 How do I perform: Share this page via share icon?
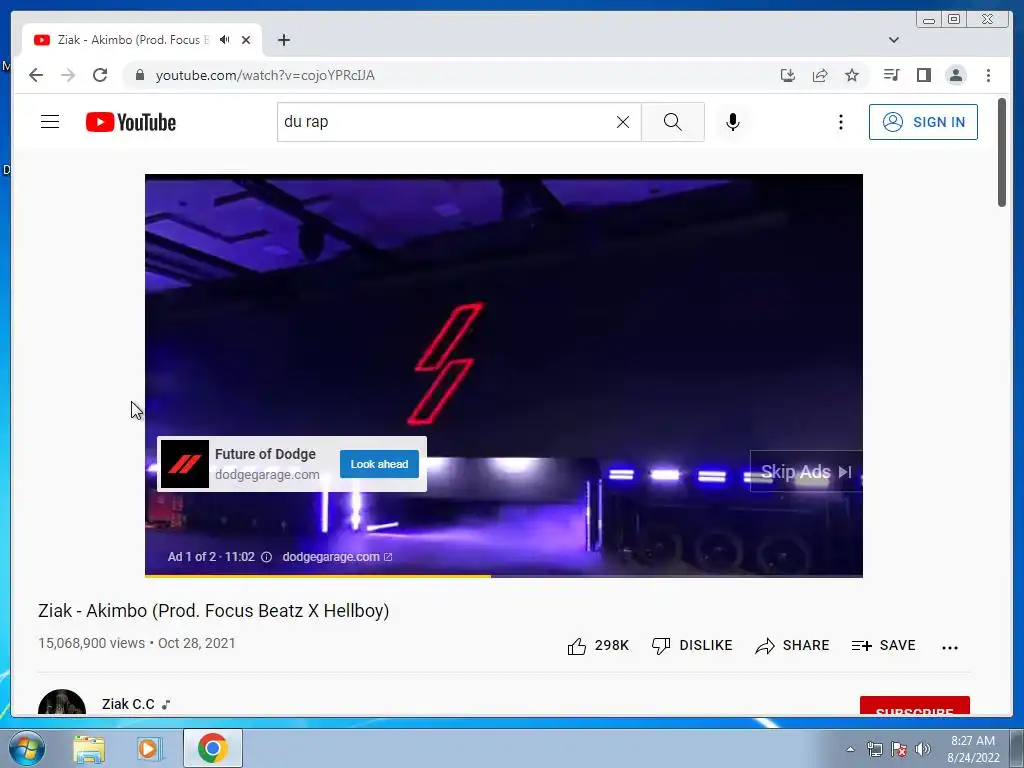pos(820,75)
